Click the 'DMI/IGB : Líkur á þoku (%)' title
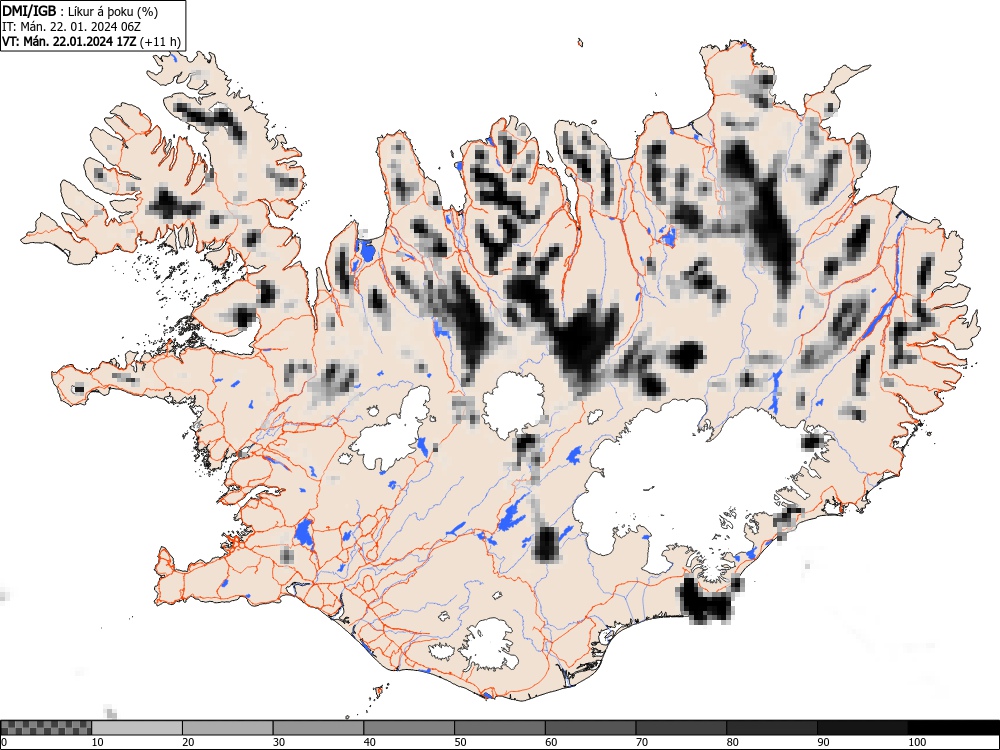This screenshot has height=750, width=1000. click(80, 11)
